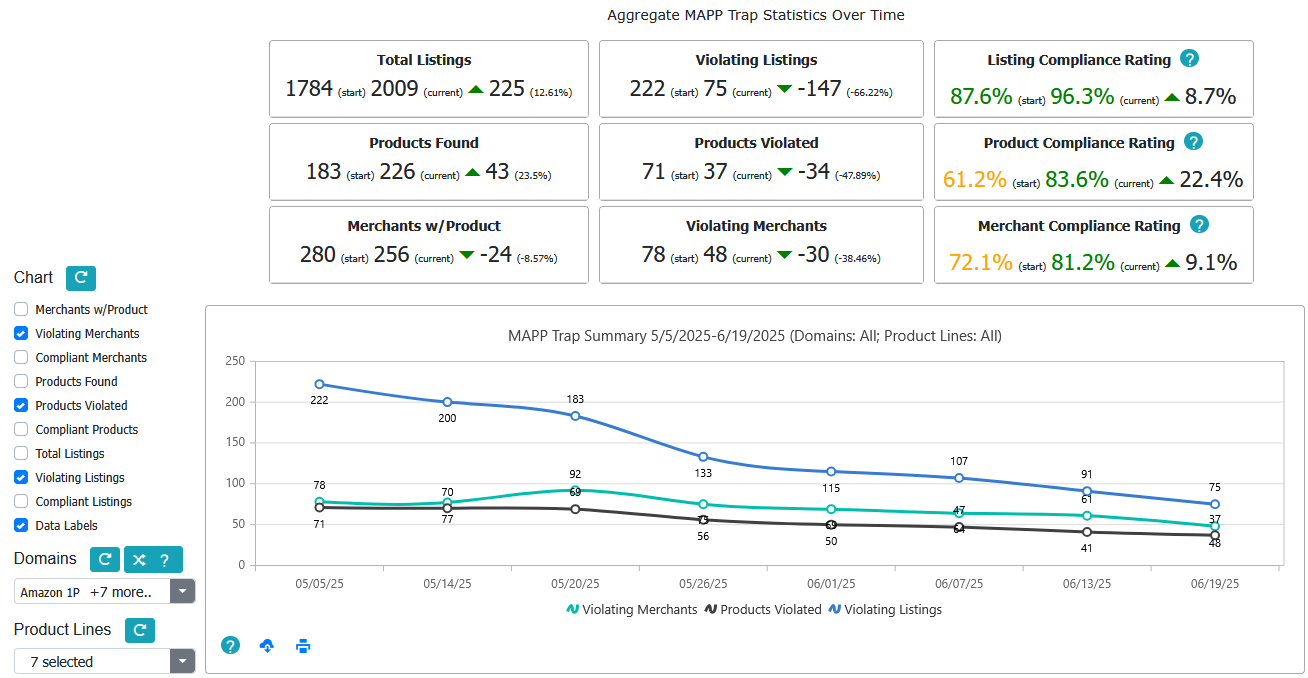Open Listing Compliance Rating help
Image resolution: width=1308 pixels, height=678 pixels.
[1189, 59]
